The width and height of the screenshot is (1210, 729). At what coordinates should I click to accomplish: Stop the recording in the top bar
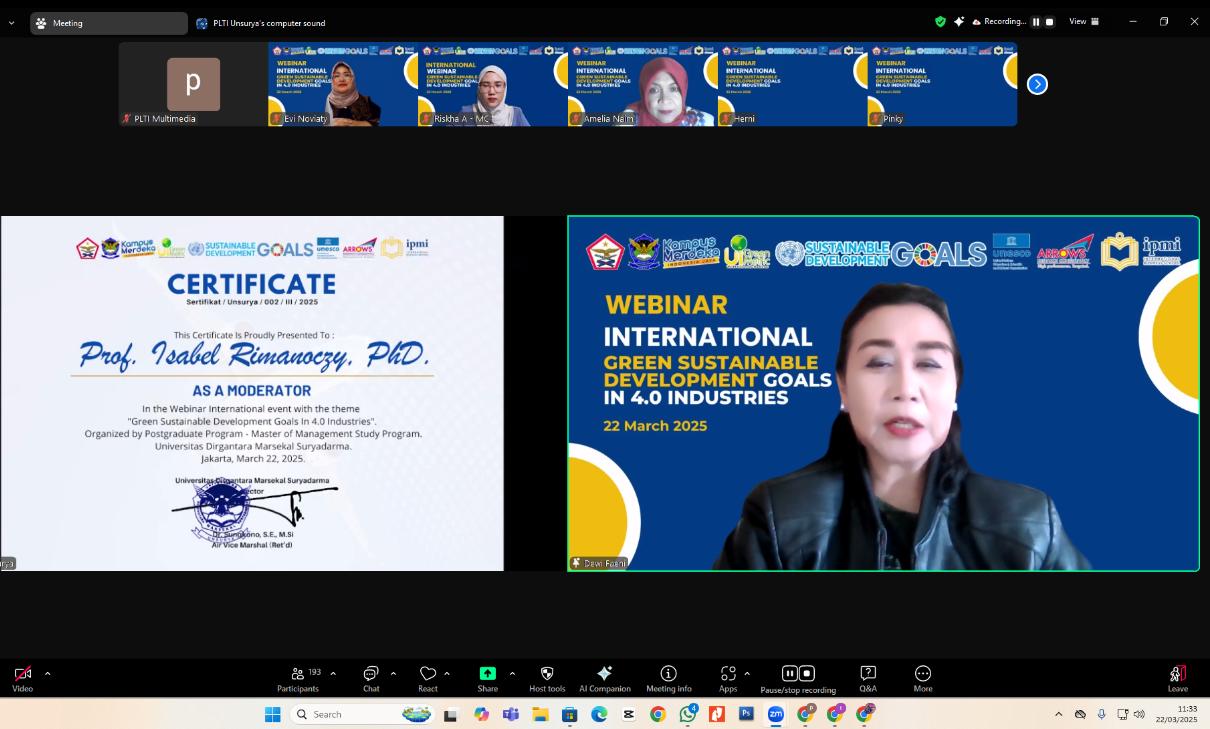click(1049, 22)
